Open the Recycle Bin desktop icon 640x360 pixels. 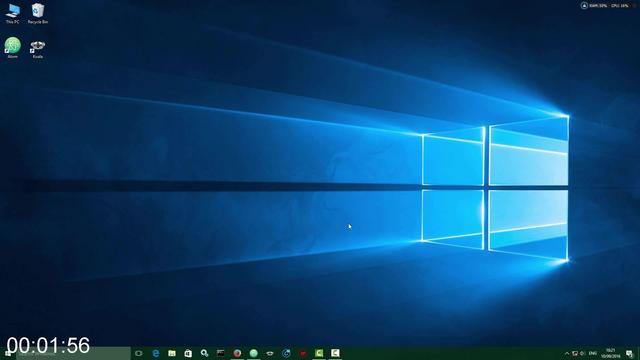(38, 13)
